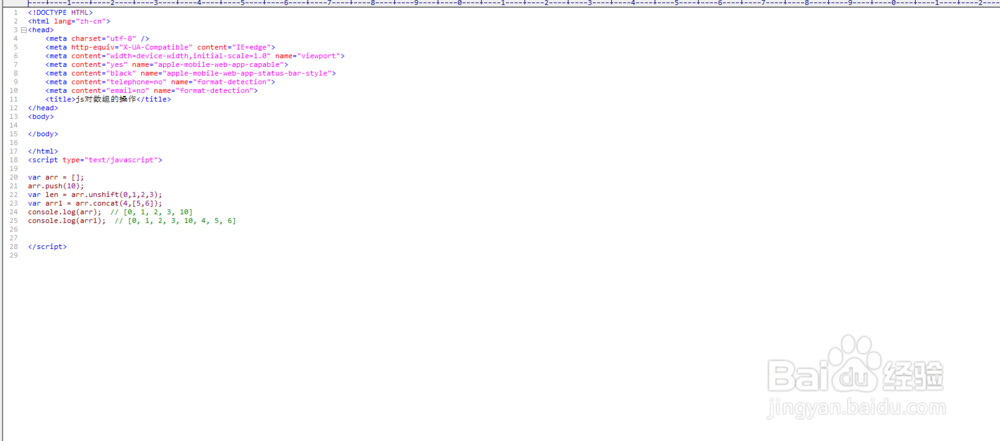Click the X-UA-Compatible meta line
Image resolution: width=1000 pixels, height=441 pixels.
coord(160,47)
